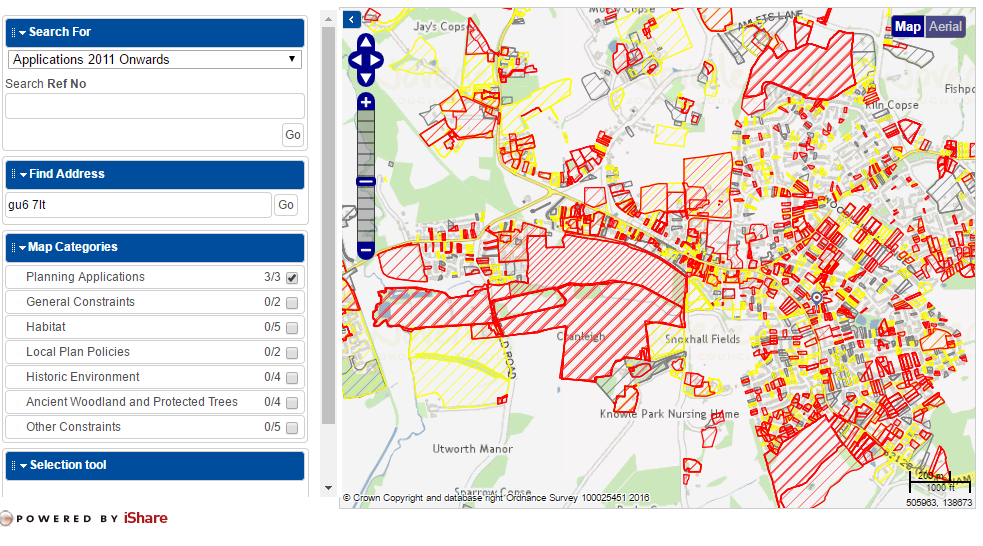
Task: Click the Selection tool panel drag handle
Action: click(14, 465)
